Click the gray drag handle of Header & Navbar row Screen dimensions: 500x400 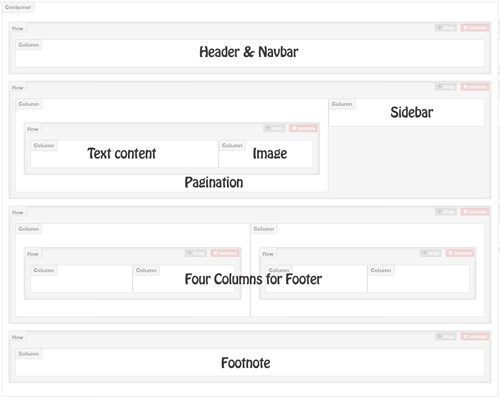pyautogui.click(x=445, y=28)
